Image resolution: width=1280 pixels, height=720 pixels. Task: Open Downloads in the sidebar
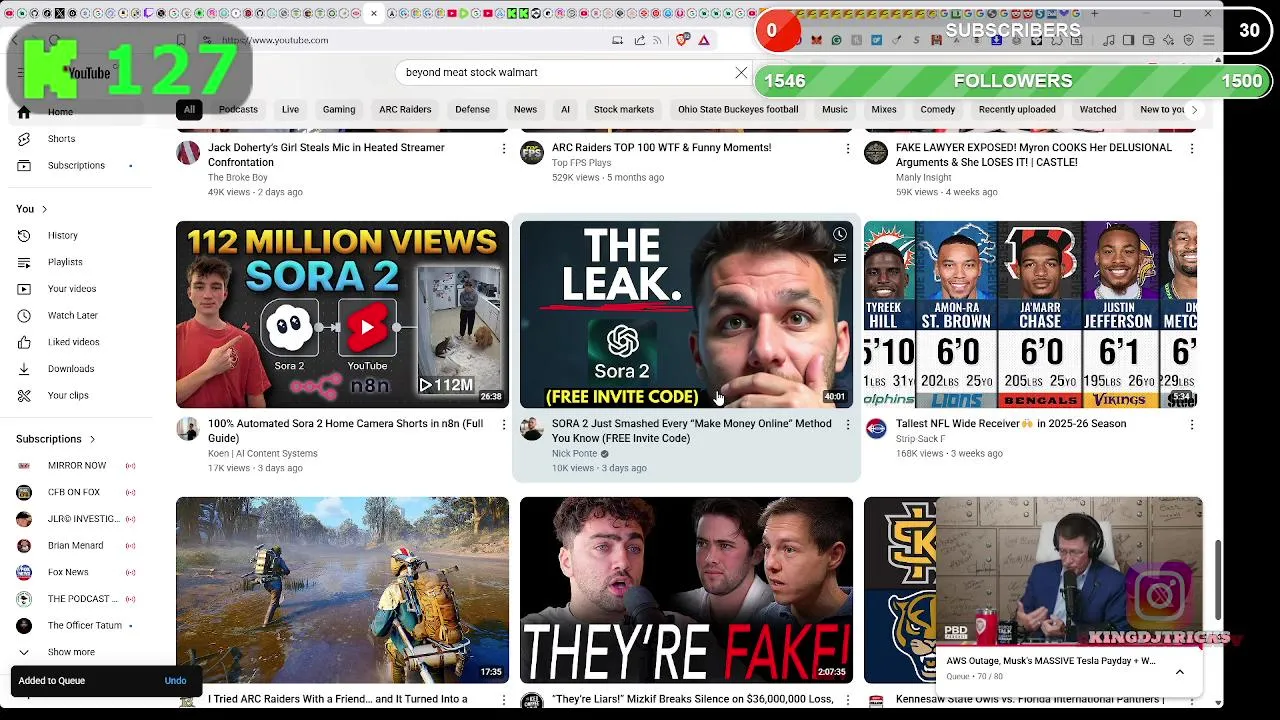[71, 369]
